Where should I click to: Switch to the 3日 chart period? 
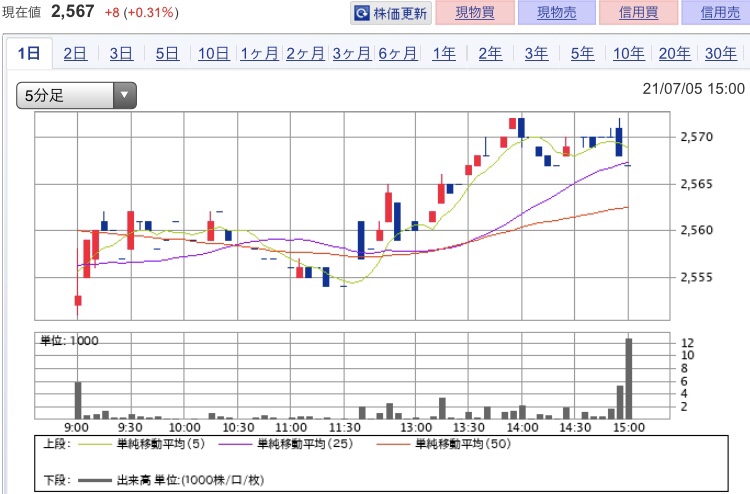(121, 54)
